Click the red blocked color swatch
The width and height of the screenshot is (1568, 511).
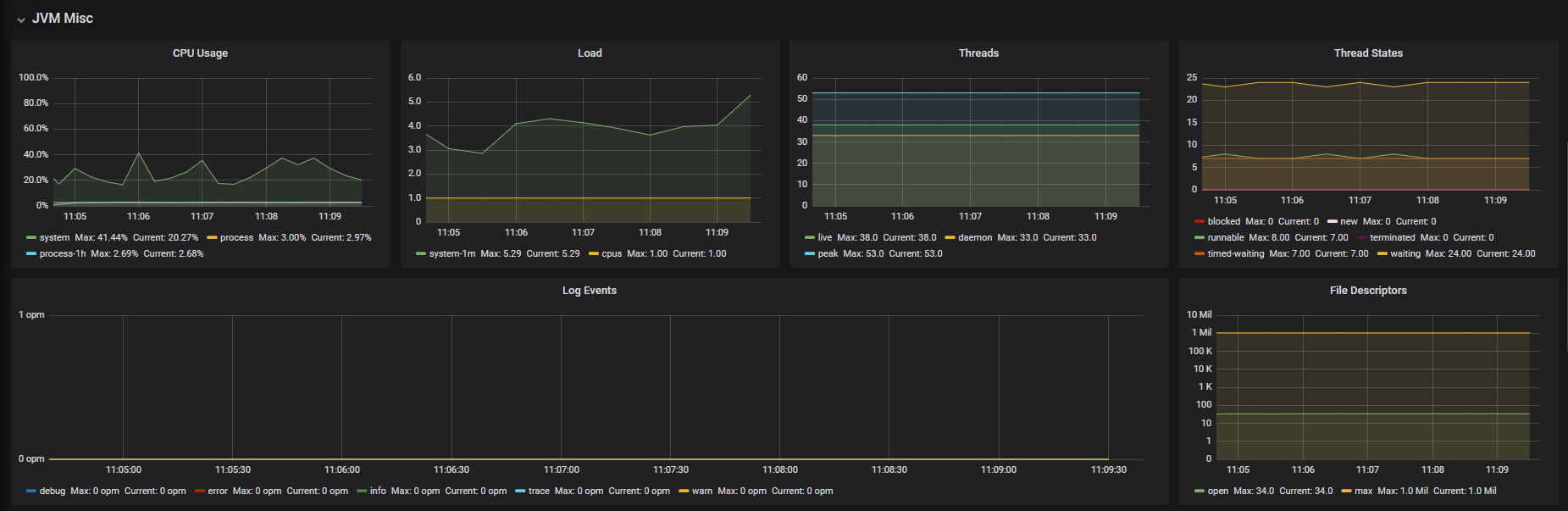tap(1200, 221)
